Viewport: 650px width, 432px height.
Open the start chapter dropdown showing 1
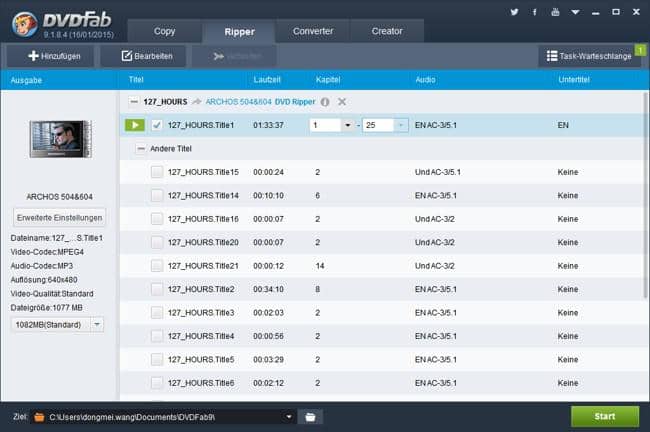tap(348, 125)
